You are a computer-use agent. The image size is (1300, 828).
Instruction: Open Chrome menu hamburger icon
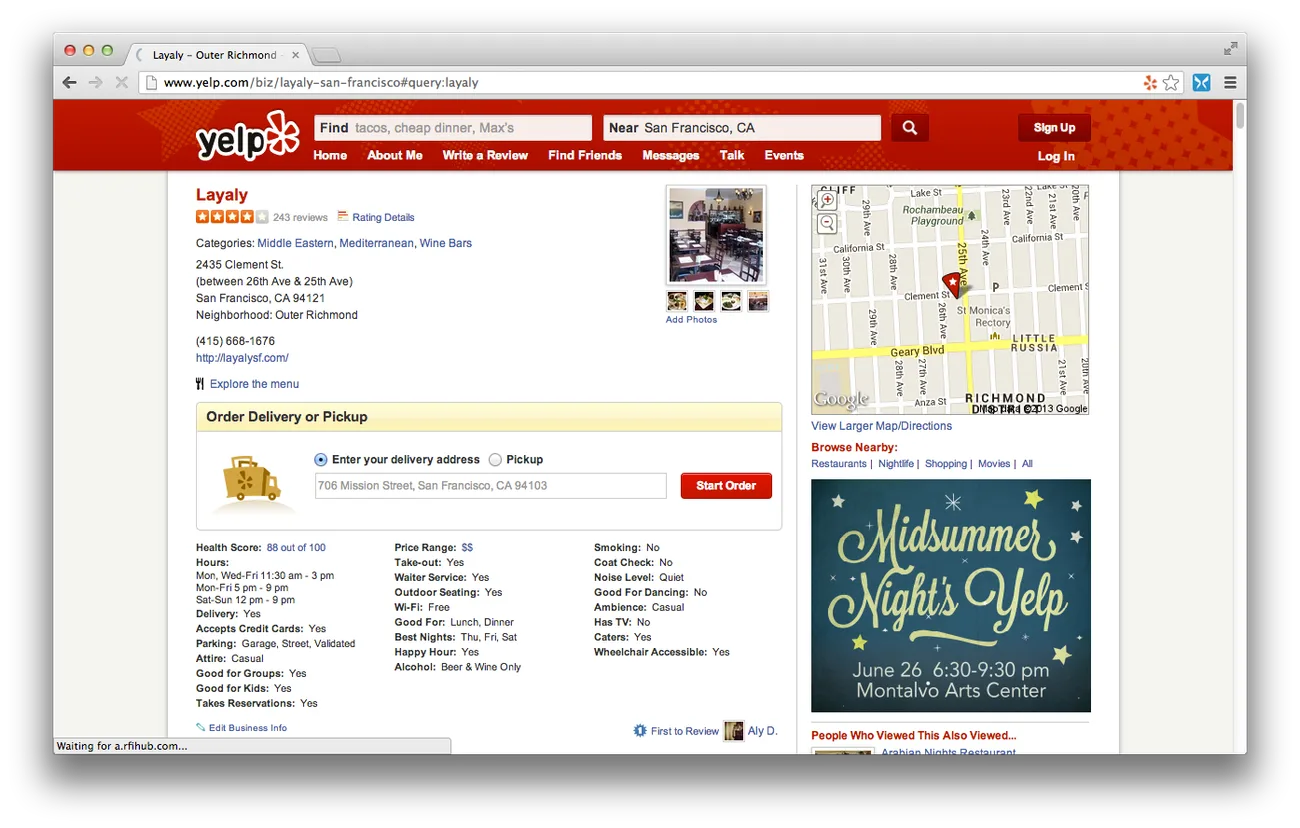1230,83
